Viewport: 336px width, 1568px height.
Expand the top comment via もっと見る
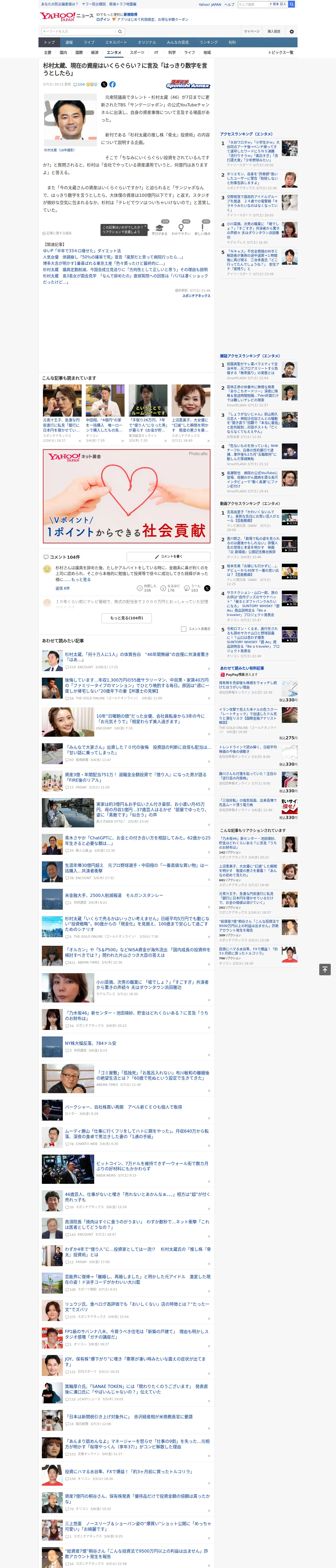[81, 579]
